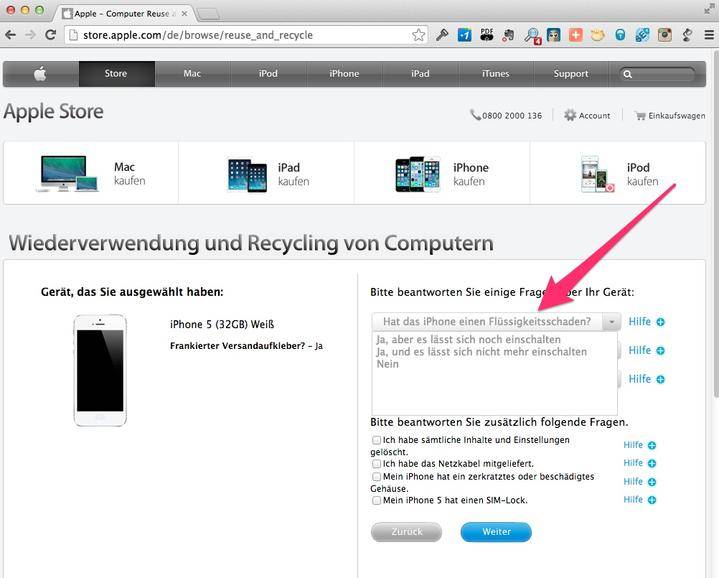Image resolution: width=719 pixels, height=578 pixels.
Task: Click the page icon in address bar
Action: (x=73, y=35)
